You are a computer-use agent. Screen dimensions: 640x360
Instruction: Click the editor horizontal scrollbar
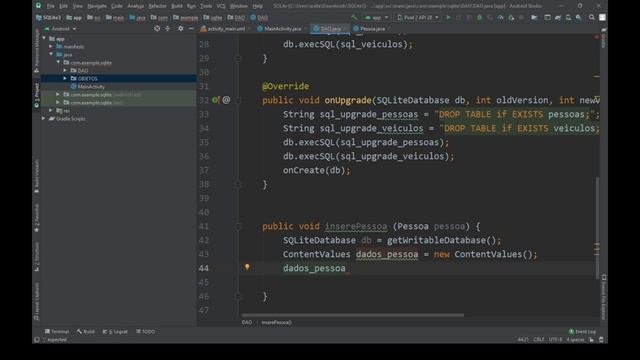click(353, 315)
